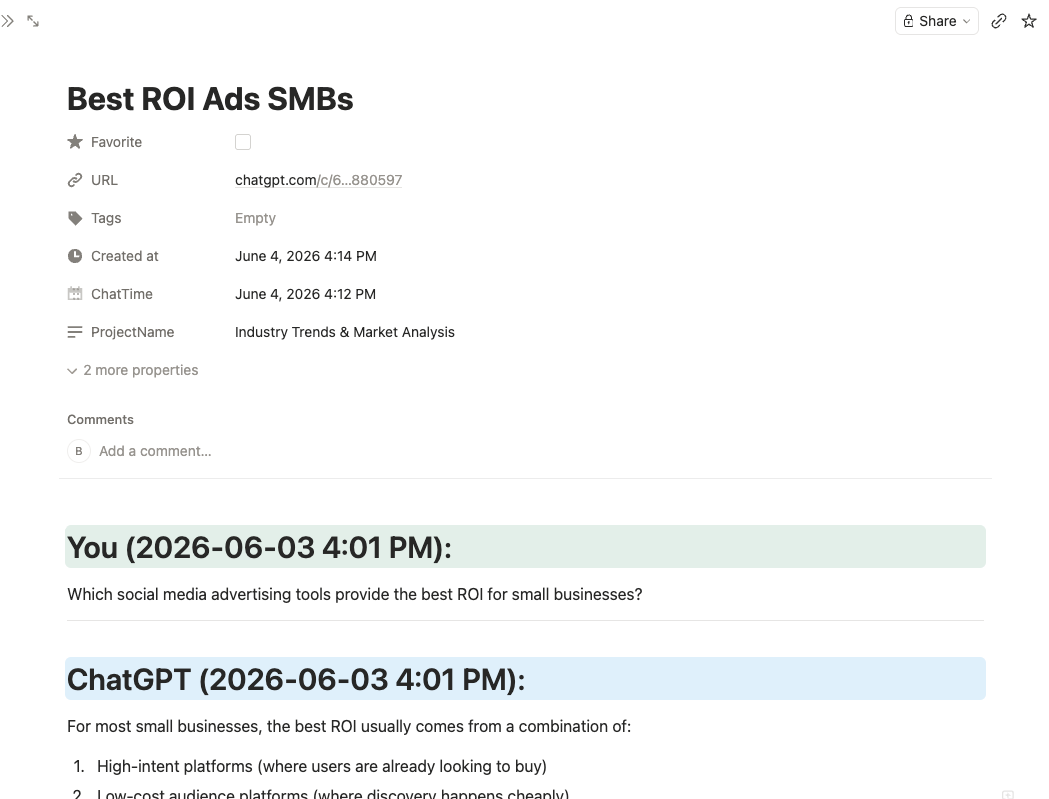This screenshot has height=799, width=1049.
Task: Click the Tags property label
Action: coord(106,218)
